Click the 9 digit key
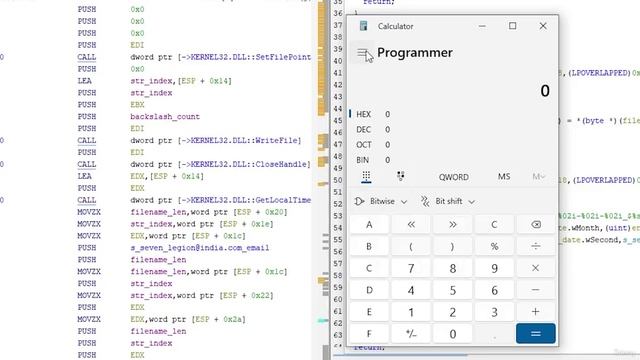Viewport: 640px width, 360px height. 494,268
